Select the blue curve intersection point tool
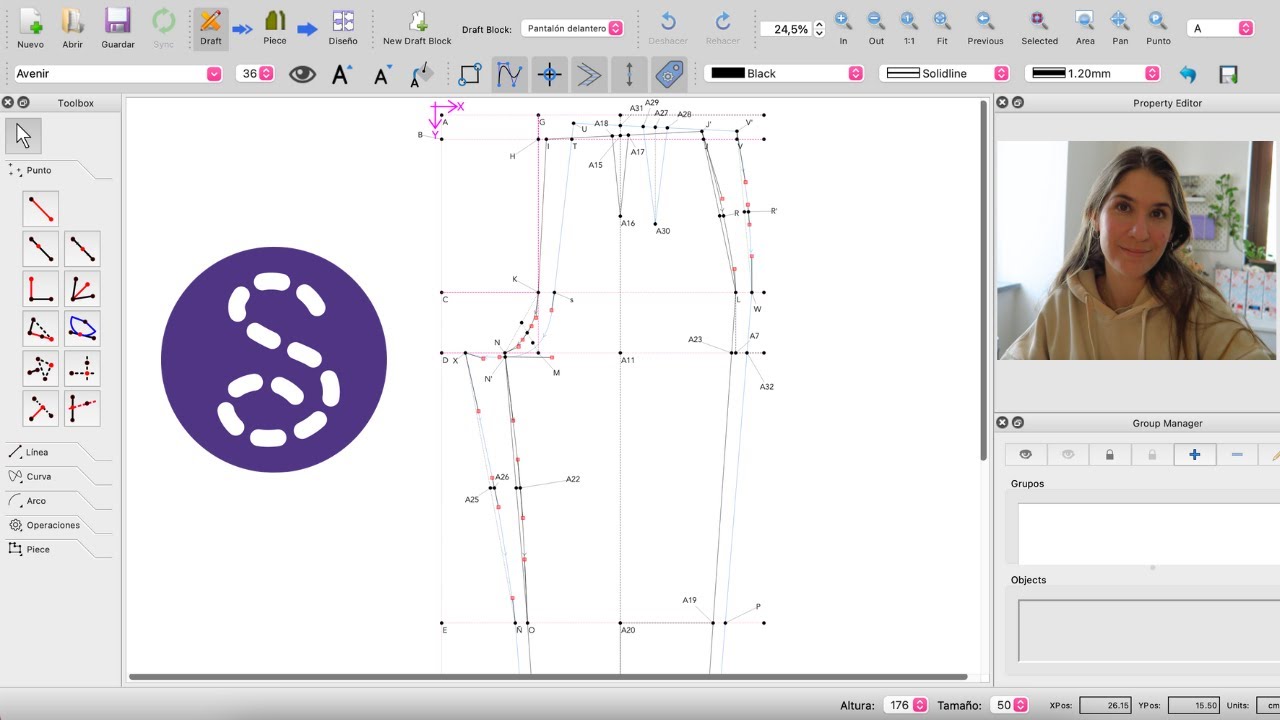 pyautogui.click(x=83, y=329)
